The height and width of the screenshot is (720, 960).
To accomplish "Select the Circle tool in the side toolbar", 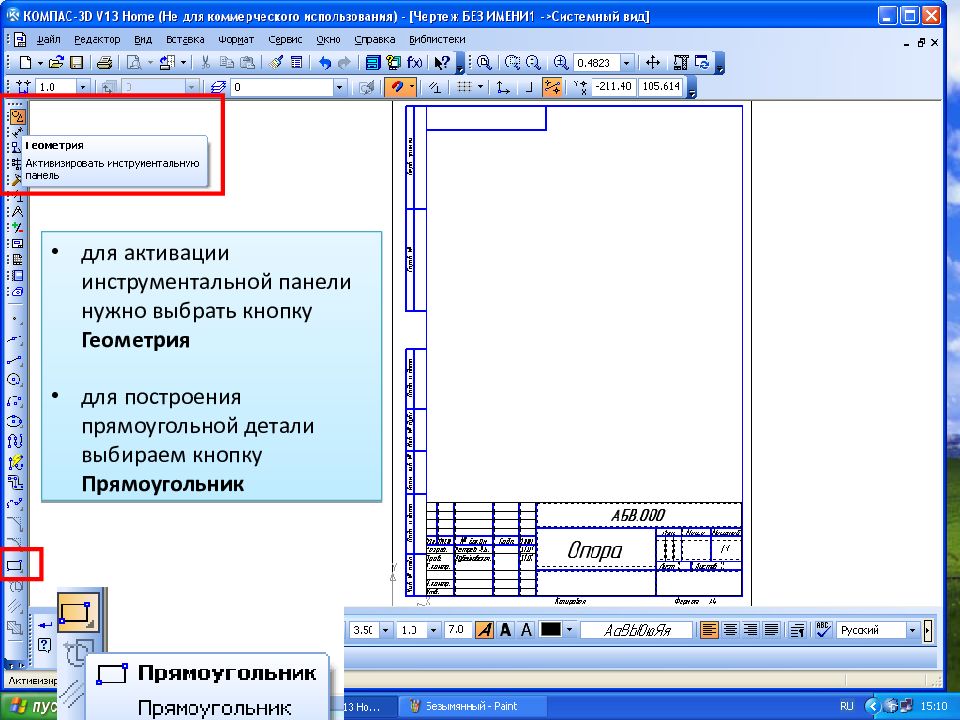I will (x=15, y=380).
